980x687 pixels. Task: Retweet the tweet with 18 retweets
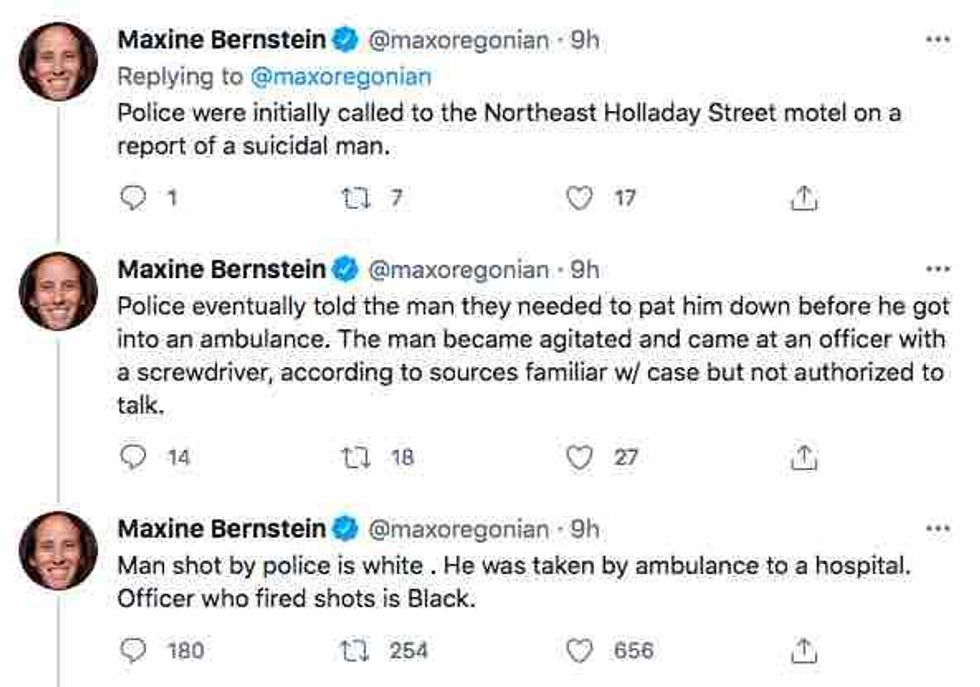tap(356, 457)
